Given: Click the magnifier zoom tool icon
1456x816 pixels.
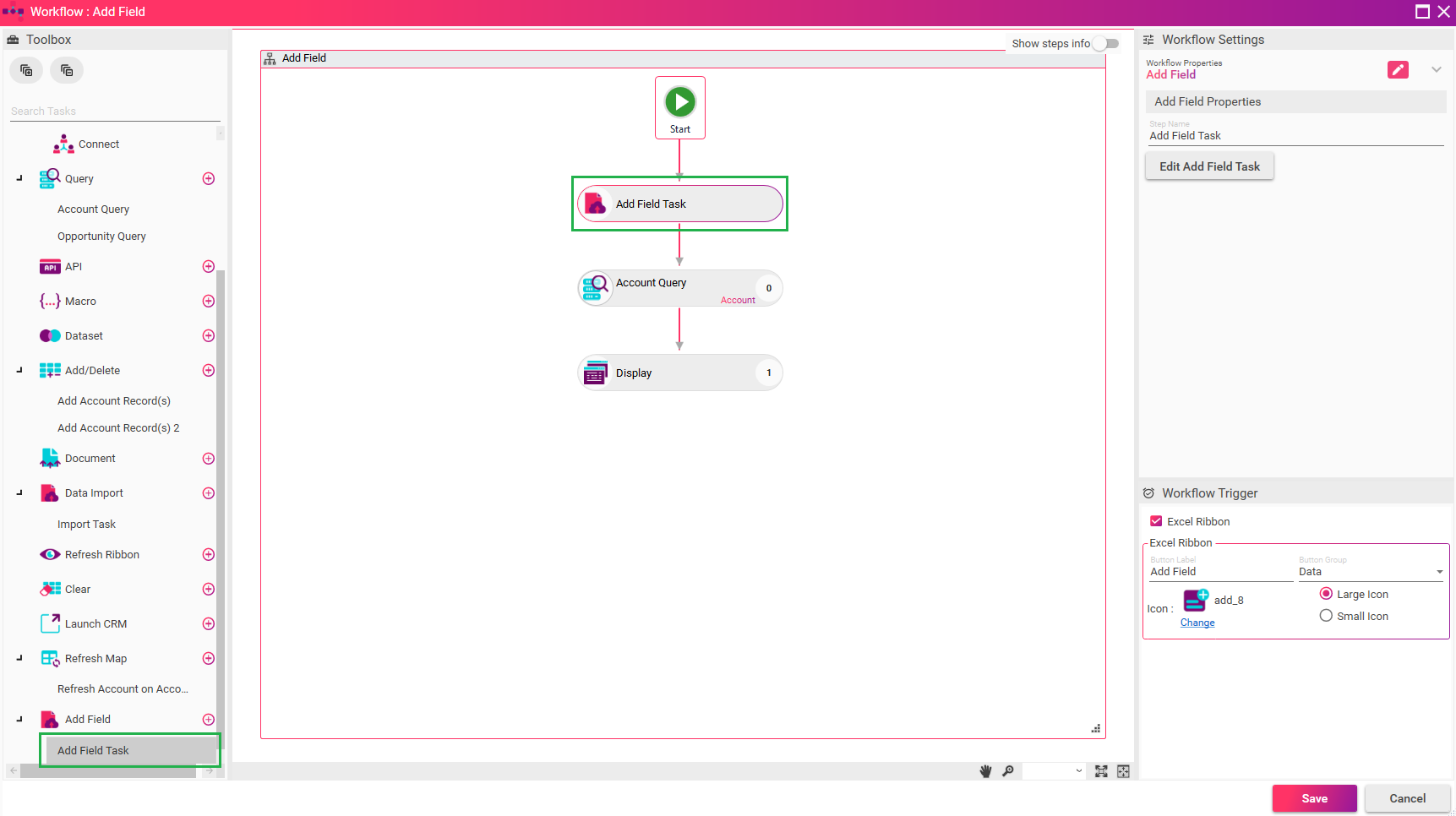Looking at the screenshot, I should click(1008, 771).
